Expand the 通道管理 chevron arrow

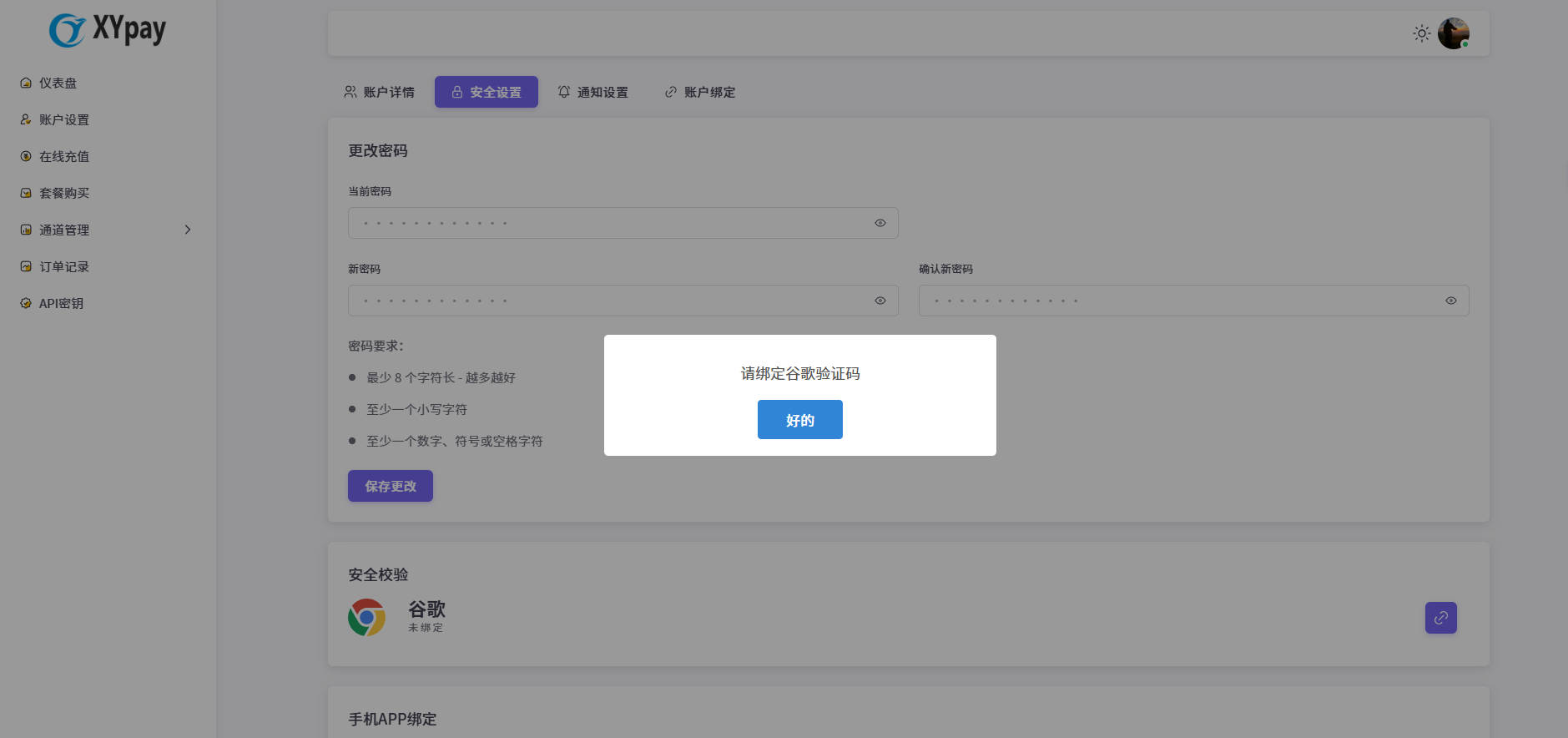[188, 230]
